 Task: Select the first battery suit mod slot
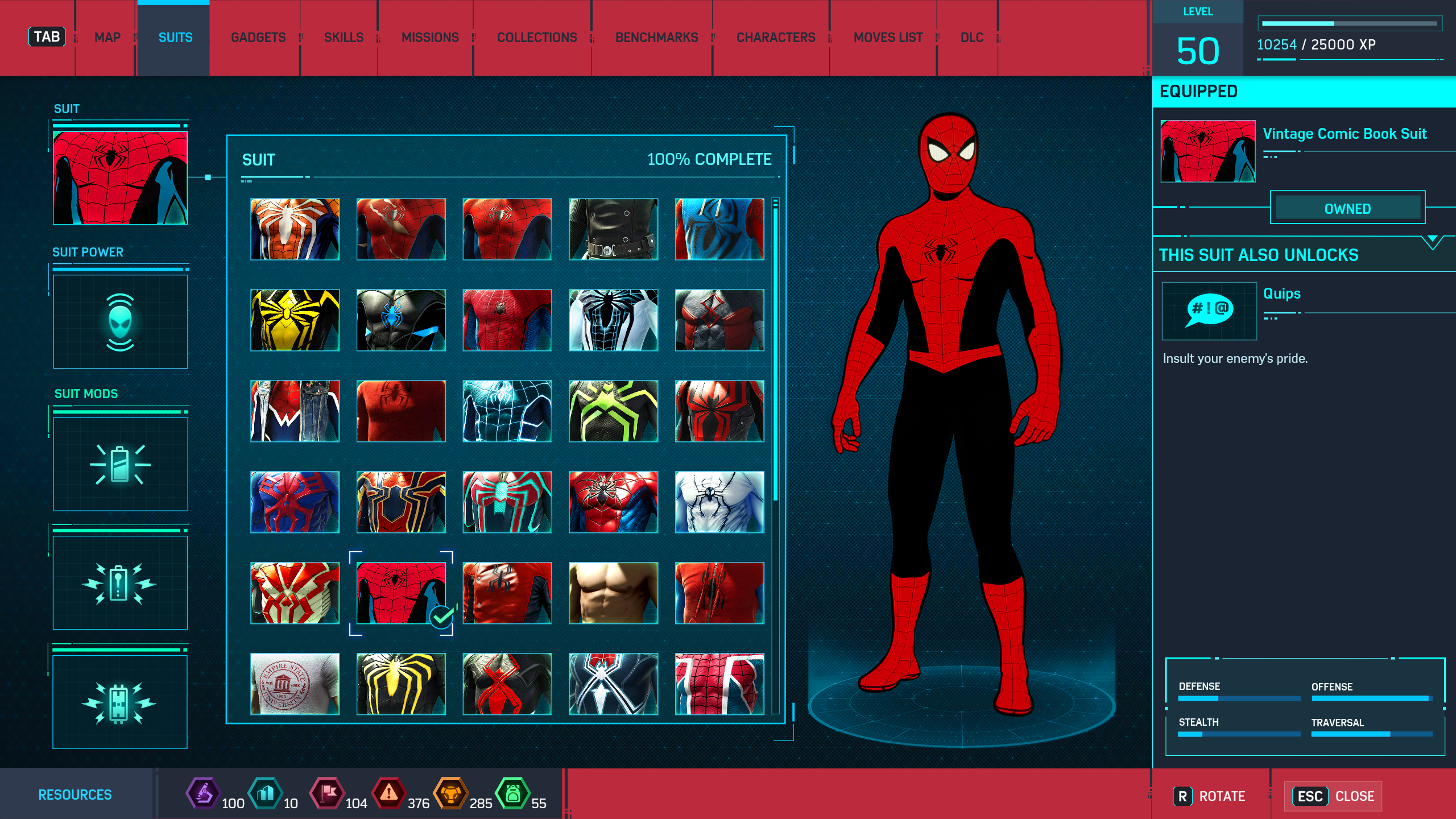[120, 465]
